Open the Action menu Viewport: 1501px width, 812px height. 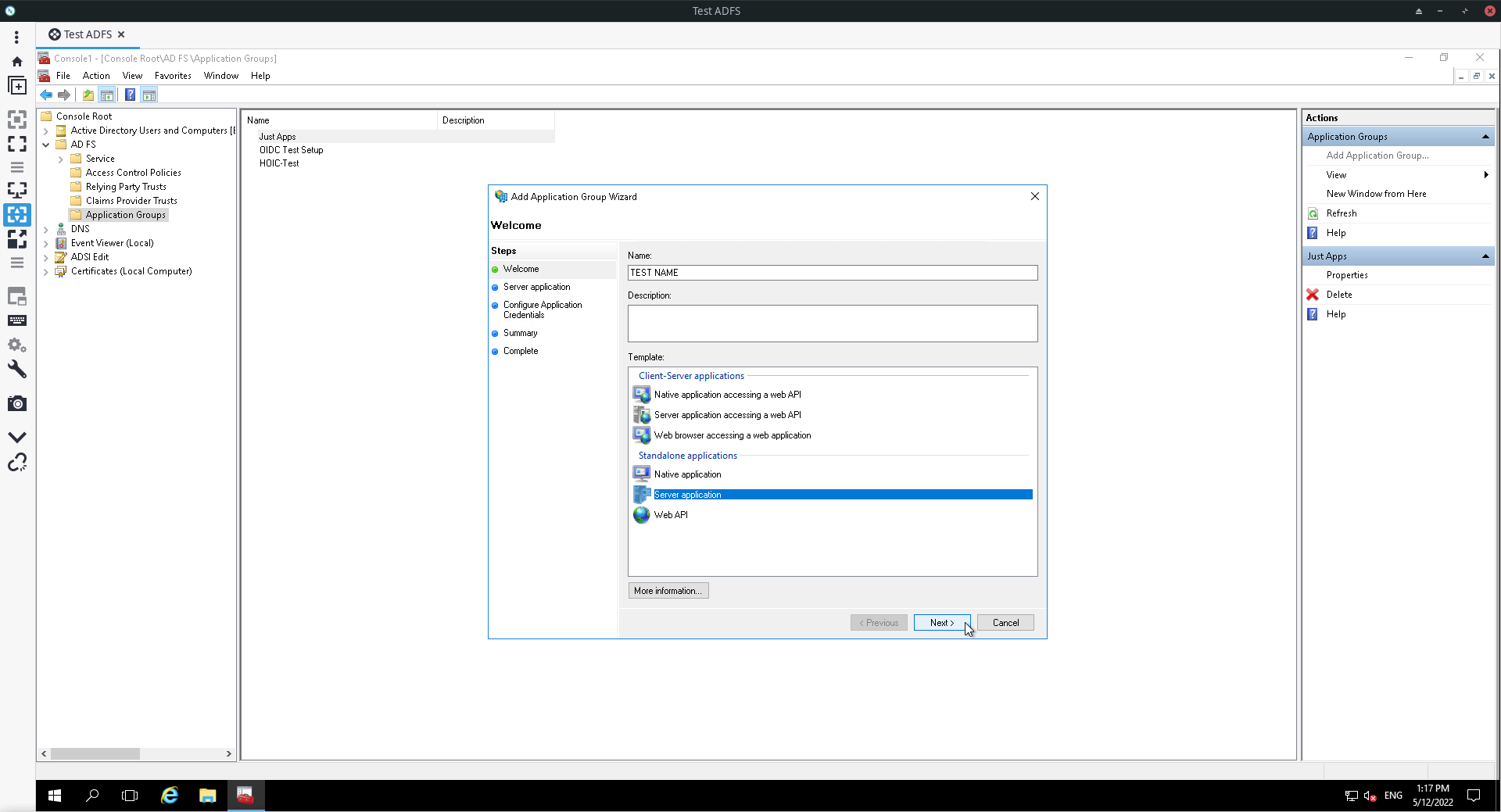96,76
